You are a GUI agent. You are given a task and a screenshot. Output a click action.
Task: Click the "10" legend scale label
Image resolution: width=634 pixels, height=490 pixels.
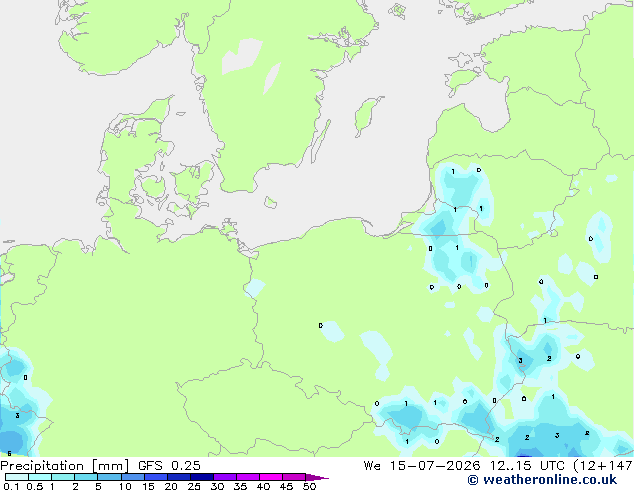(125, 486)
